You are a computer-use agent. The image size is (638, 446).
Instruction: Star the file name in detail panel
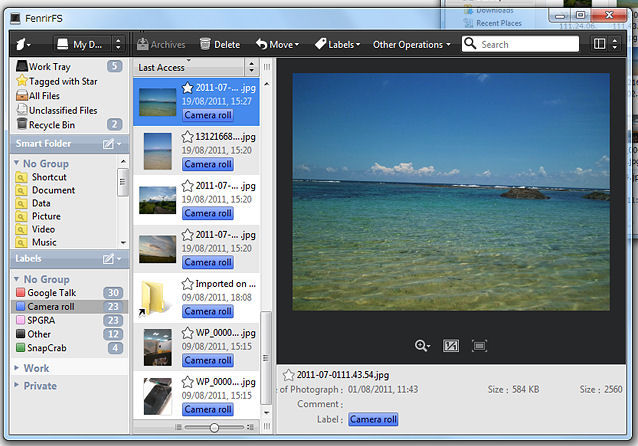288,375
